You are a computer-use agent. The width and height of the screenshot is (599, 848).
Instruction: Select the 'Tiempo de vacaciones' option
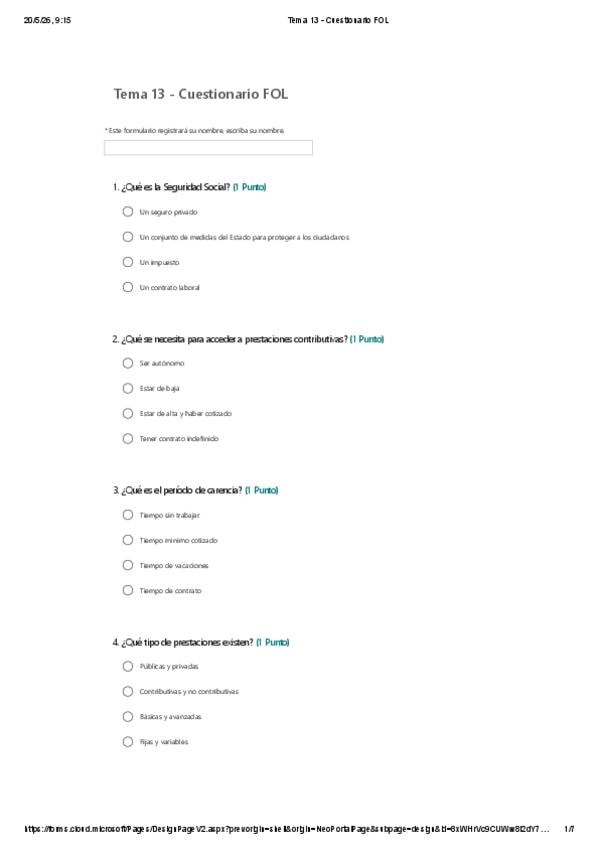point(128,565)
